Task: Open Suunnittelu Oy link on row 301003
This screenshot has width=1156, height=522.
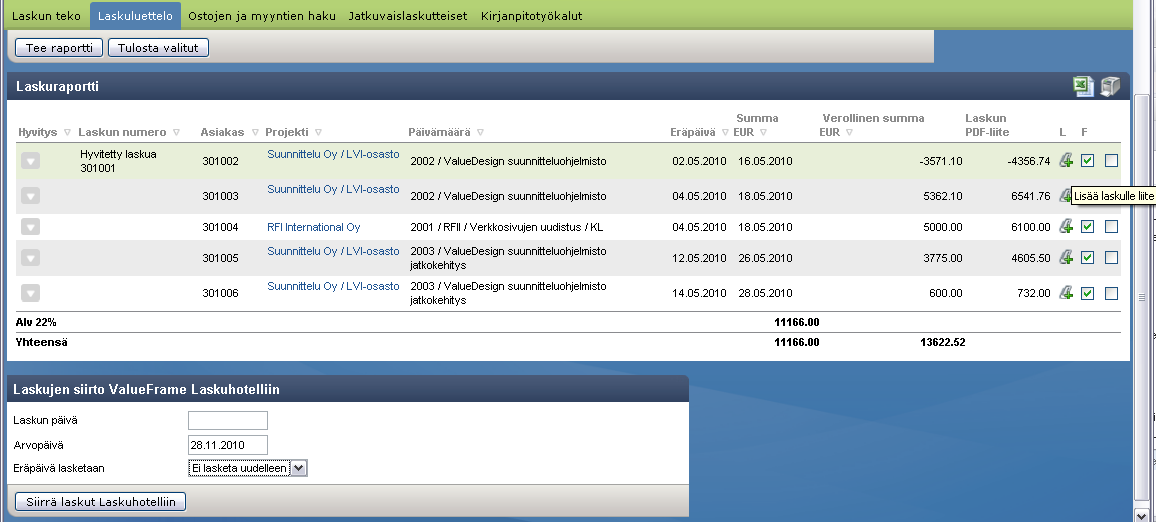Action: point(333,189)
